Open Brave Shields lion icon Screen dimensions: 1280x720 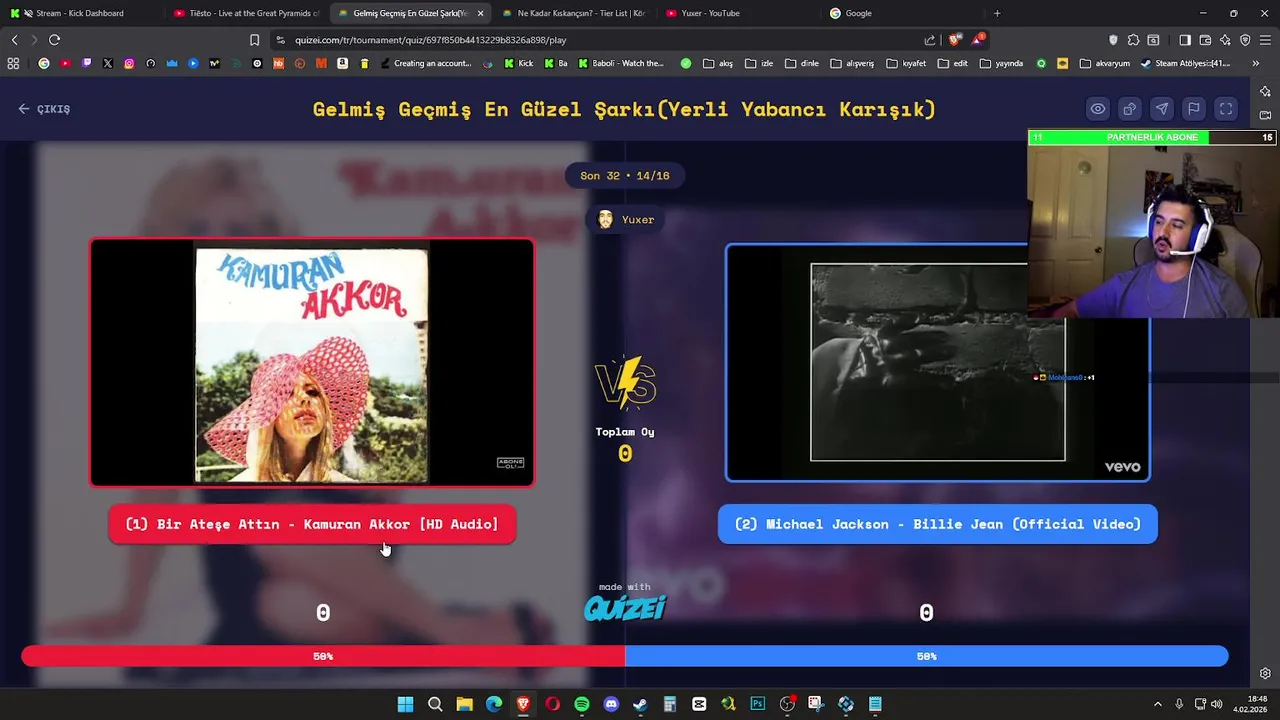954,40
